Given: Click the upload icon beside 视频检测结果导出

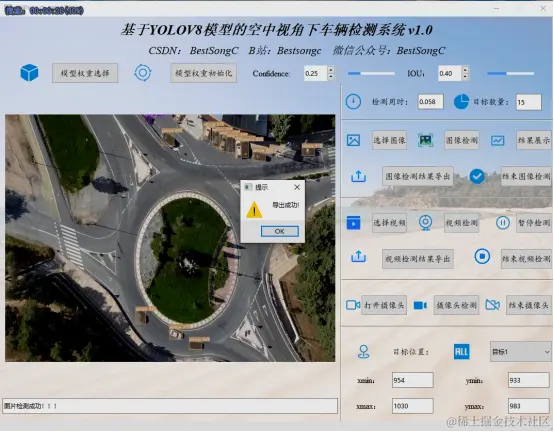Looking at the screenshot, I should click(x=358, y=256).
